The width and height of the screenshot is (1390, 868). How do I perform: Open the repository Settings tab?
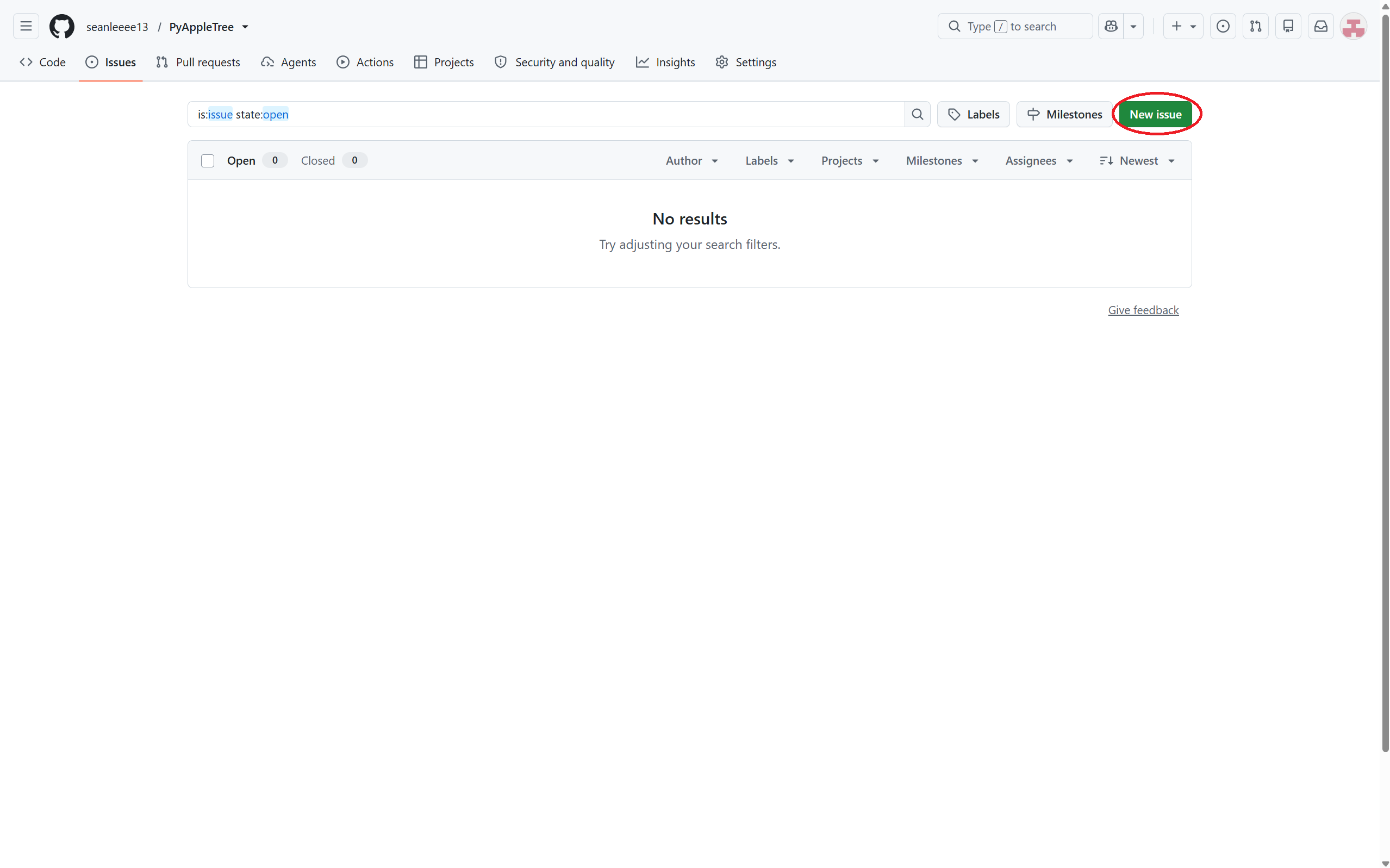coord(746,62)
